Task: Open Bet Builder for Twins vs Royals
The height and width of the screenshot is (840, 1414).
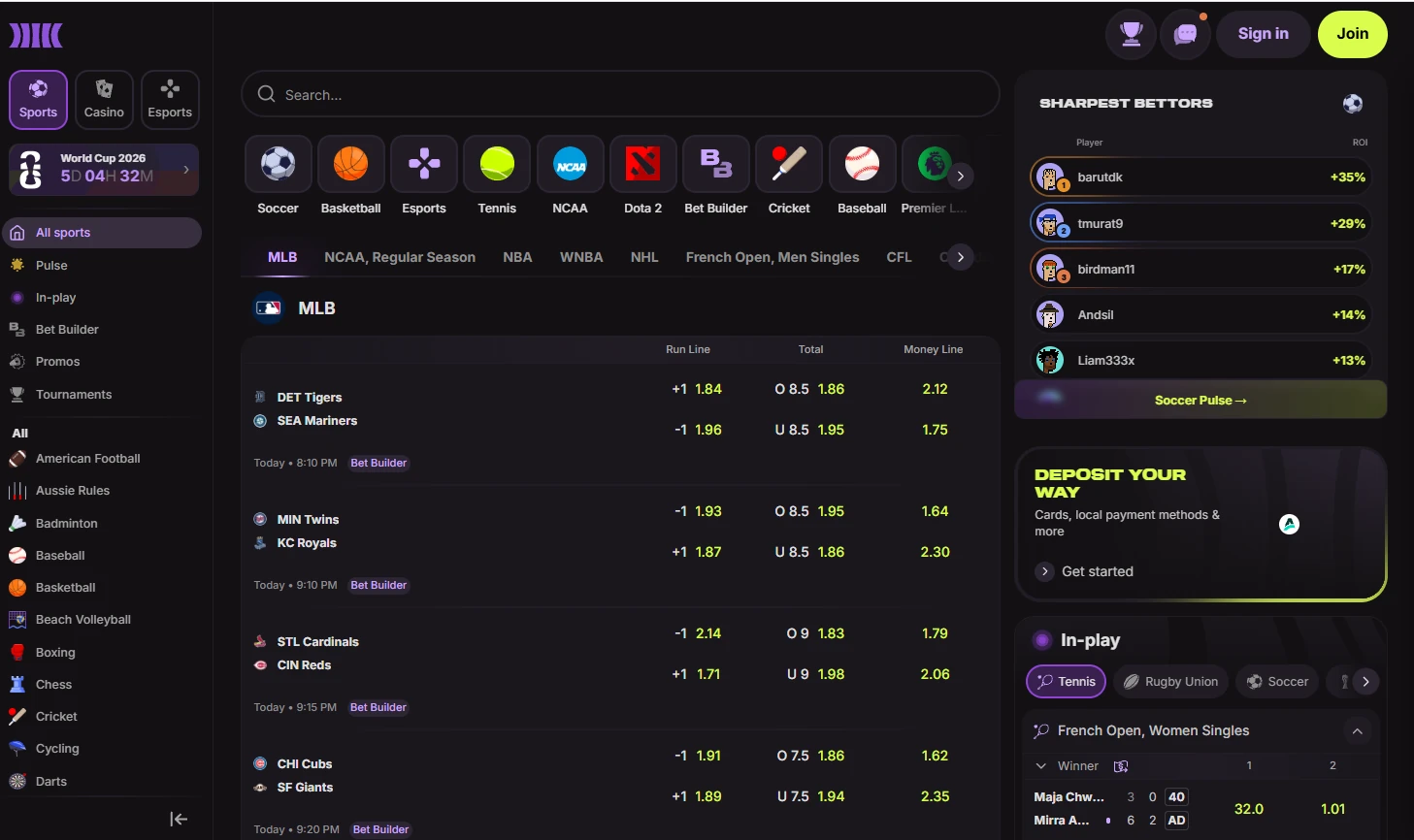Action: click(x=378, y=585)
